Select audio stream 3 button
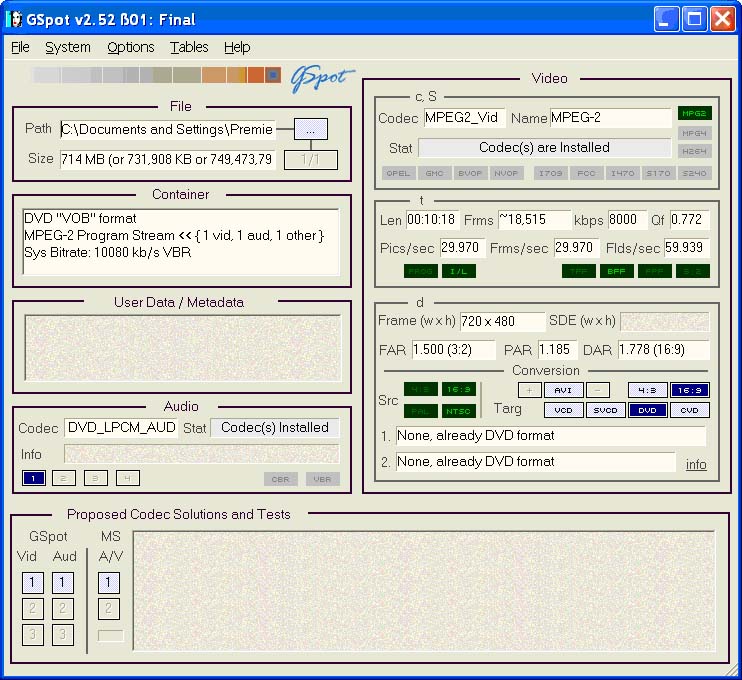The image size is (742, 680). click(96, 478)
